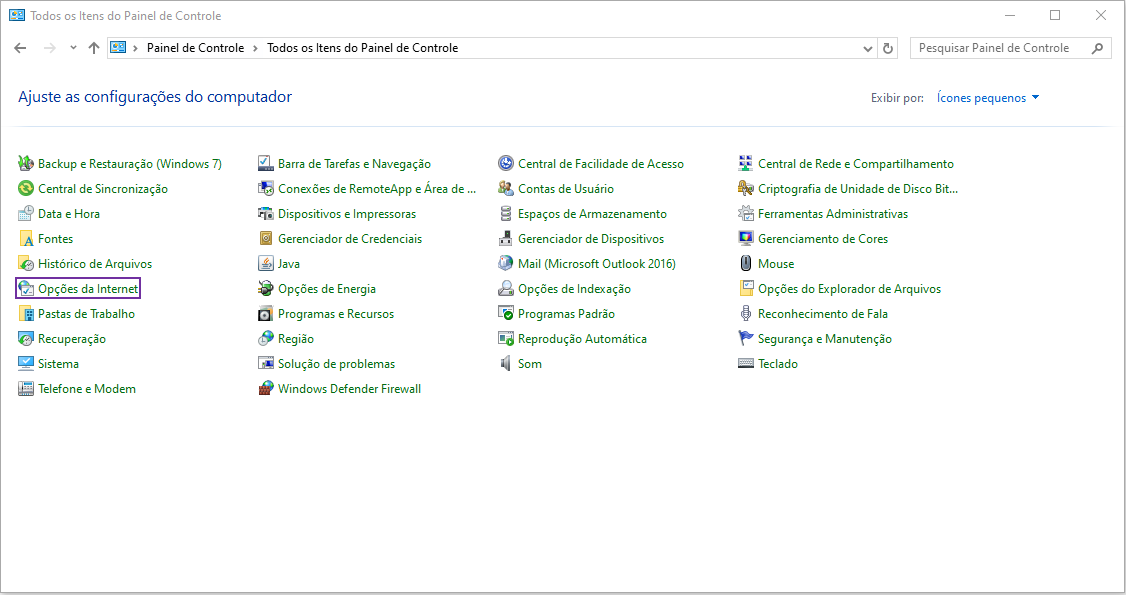Click the Histórico de Arquivos icon
The image size is (1126, 595).
(x=26, y=264)
